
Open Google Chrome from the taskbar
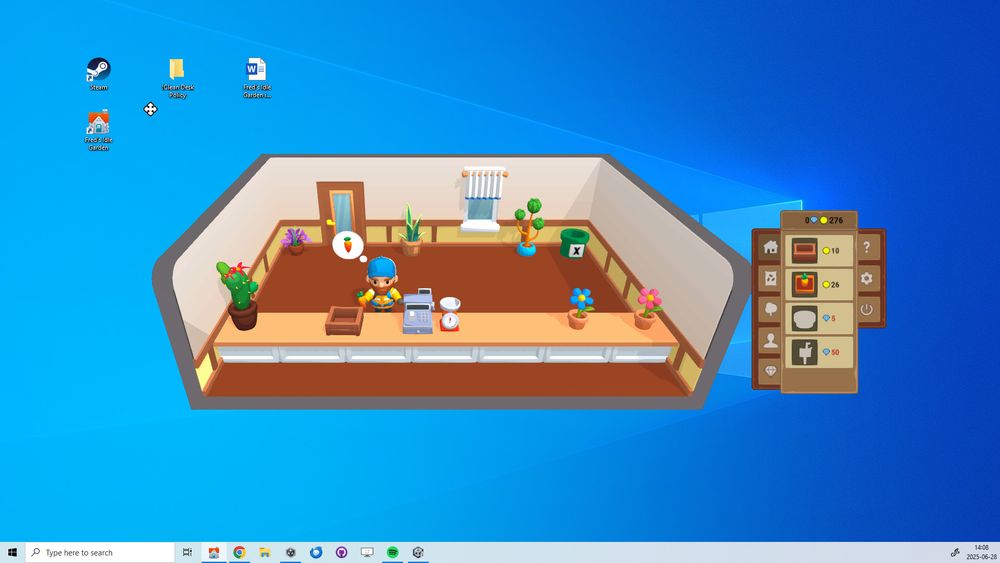239,552
